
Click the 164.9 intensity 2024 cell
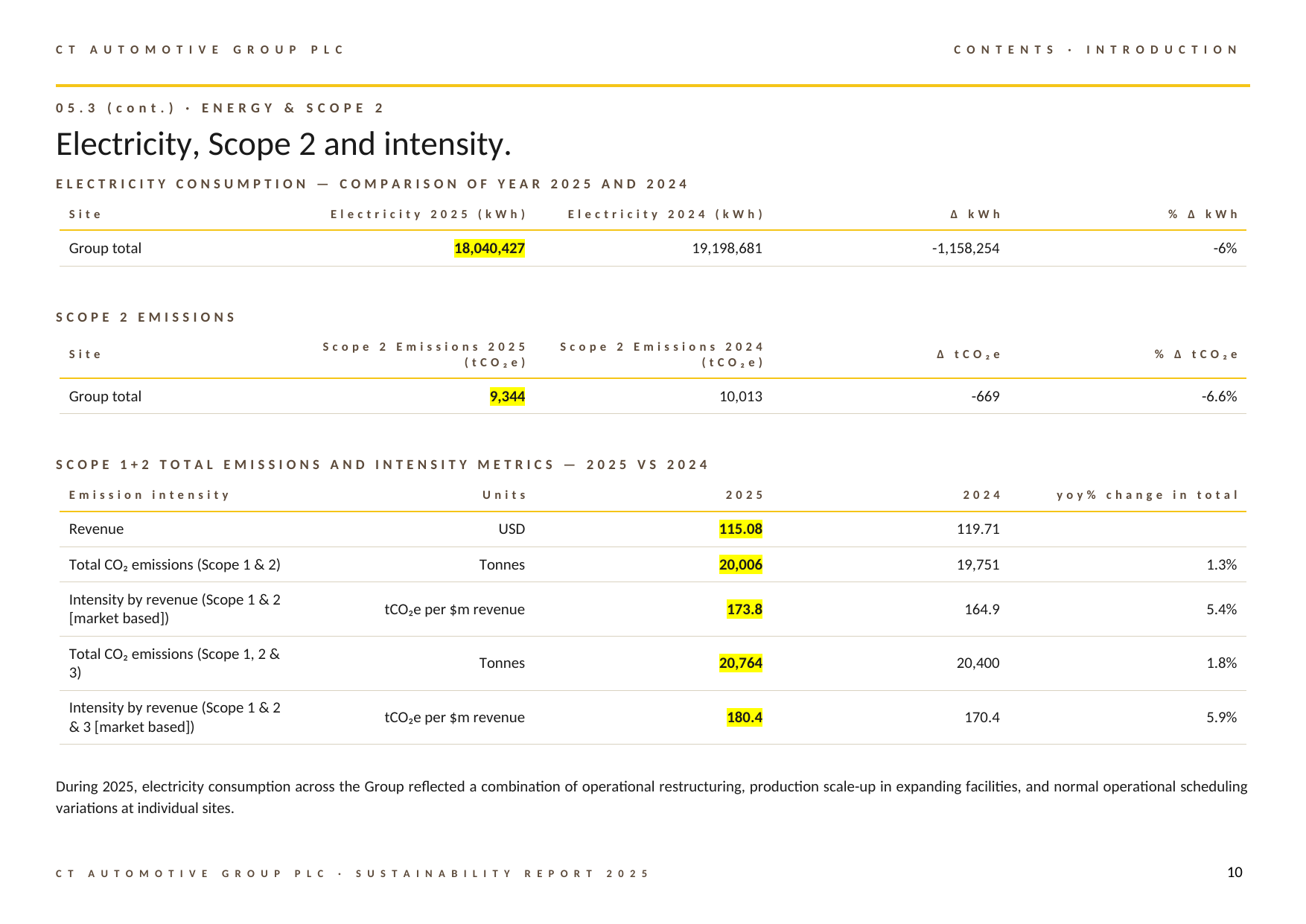[981, 610]
